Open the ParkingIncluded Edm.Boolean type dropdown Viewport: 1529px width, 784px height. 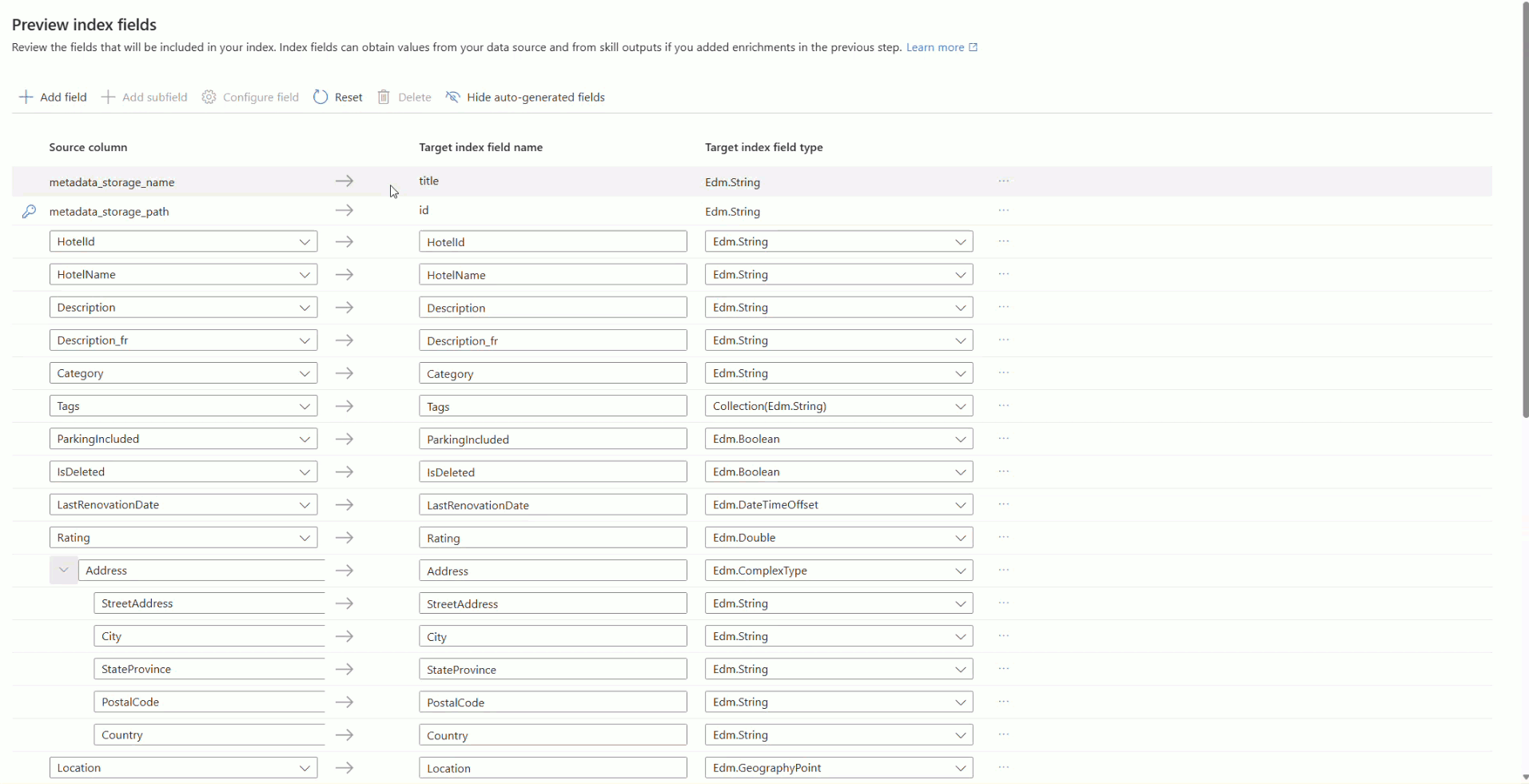960,439
